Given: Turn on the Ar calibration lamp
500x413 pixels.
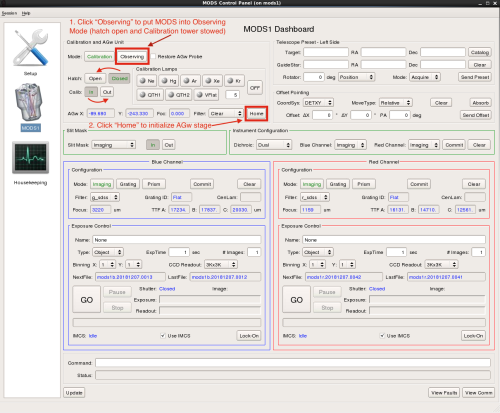Looking at the screenshot, I should pos(190,81).
